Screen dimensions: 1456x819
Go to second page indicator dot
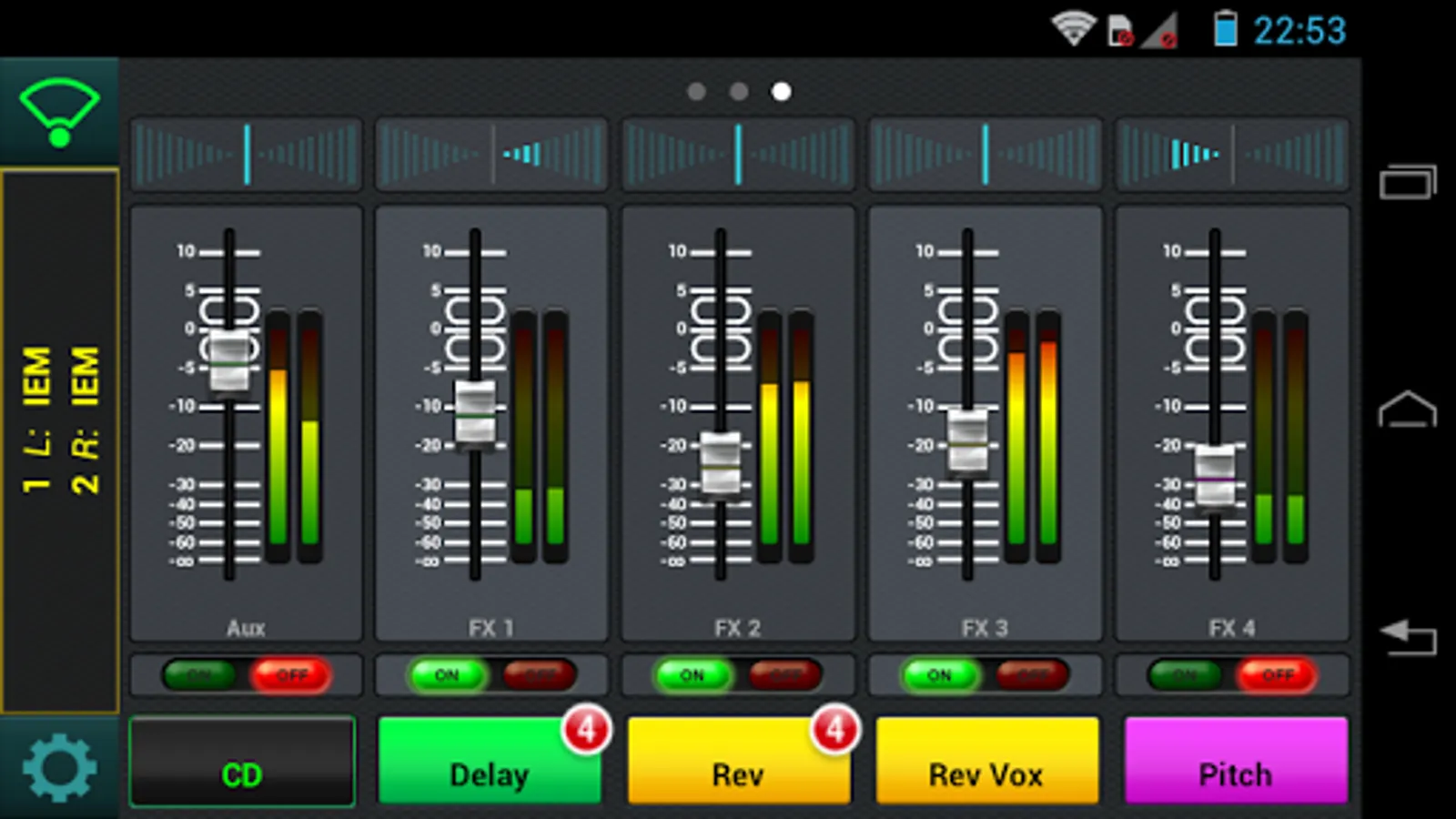(739, 92)
